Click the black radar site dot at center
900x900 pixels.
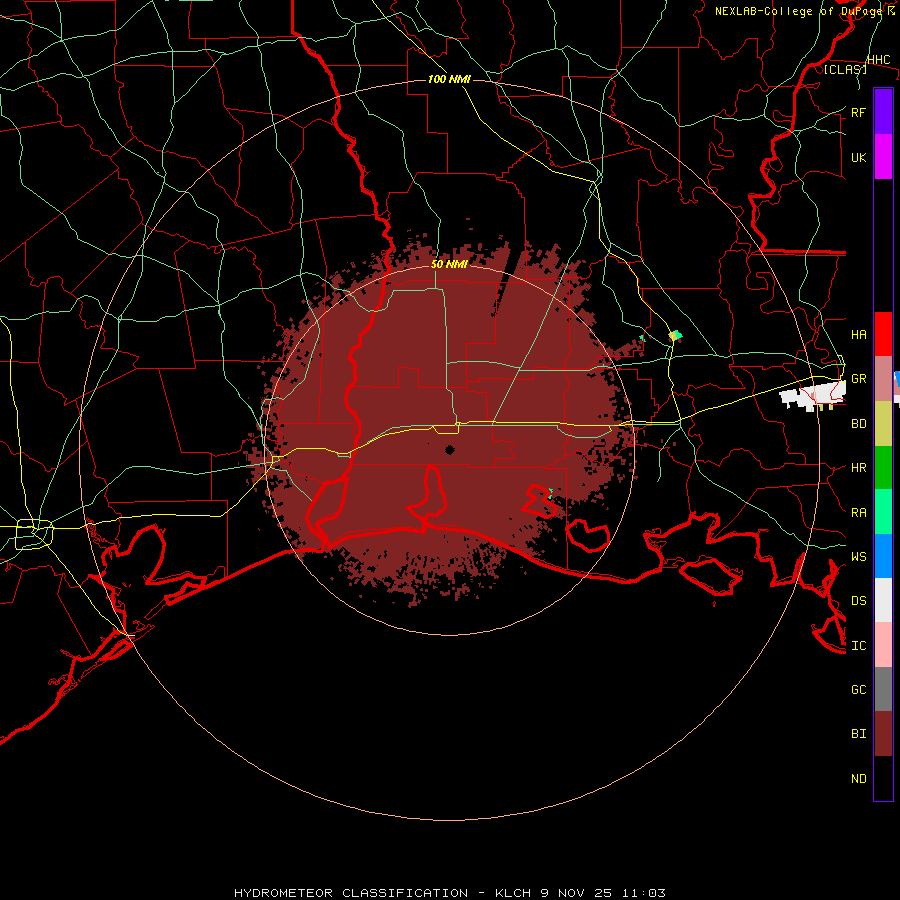point(450,450)
